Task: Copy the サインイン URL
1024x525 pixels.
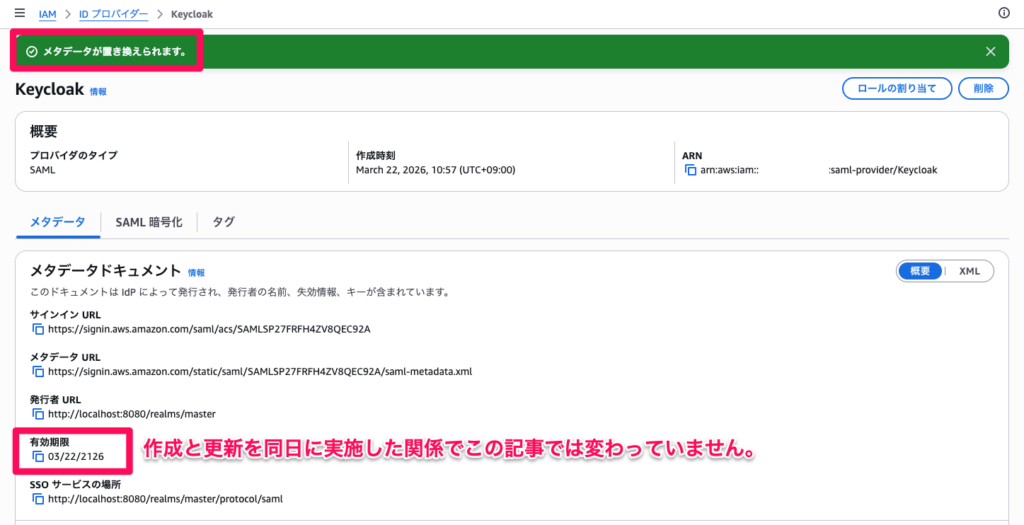Action: pyautogui.click(x=38, y=329)
